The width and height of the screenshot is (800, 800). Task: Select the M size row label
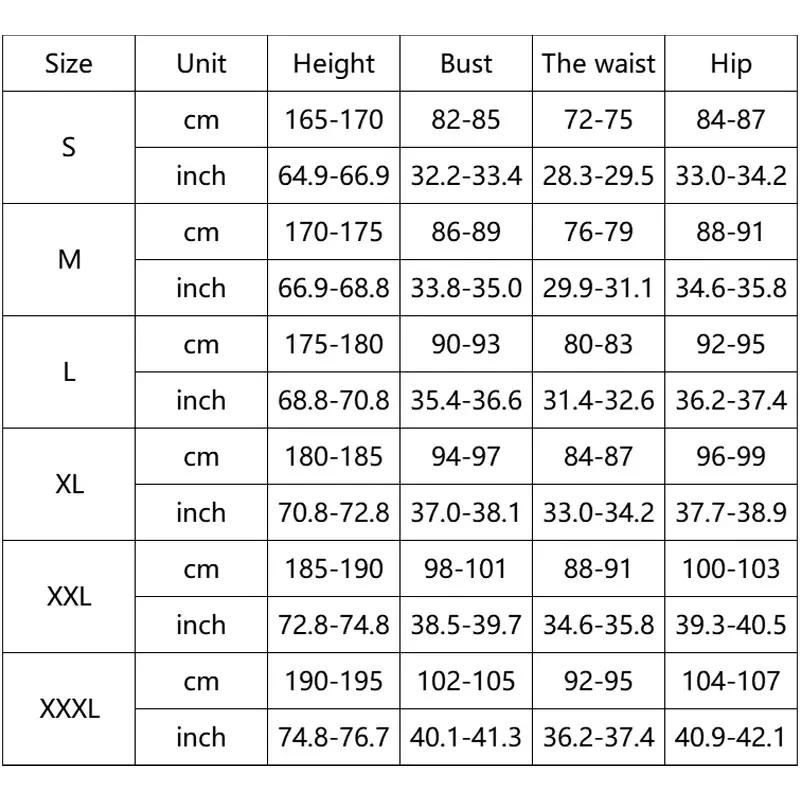[x=69, y=260]
